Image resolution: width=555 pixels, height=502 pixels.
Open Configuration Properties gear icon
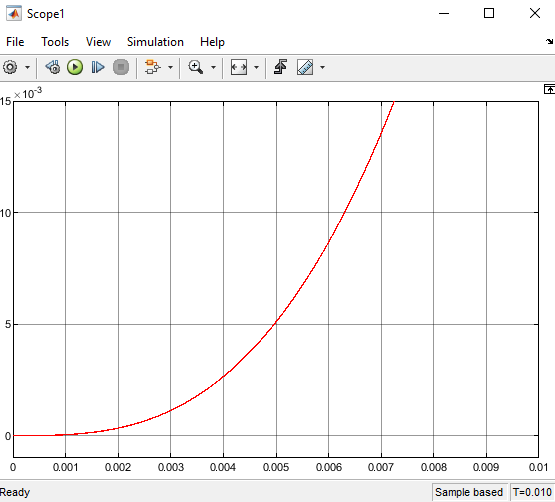point(10,67)
